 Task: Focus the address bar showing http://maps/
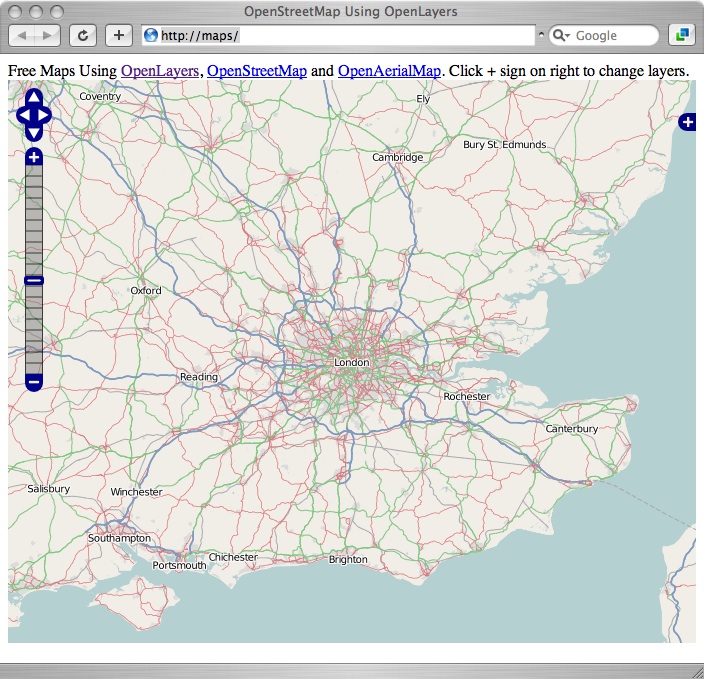click(x=338, y=35)
